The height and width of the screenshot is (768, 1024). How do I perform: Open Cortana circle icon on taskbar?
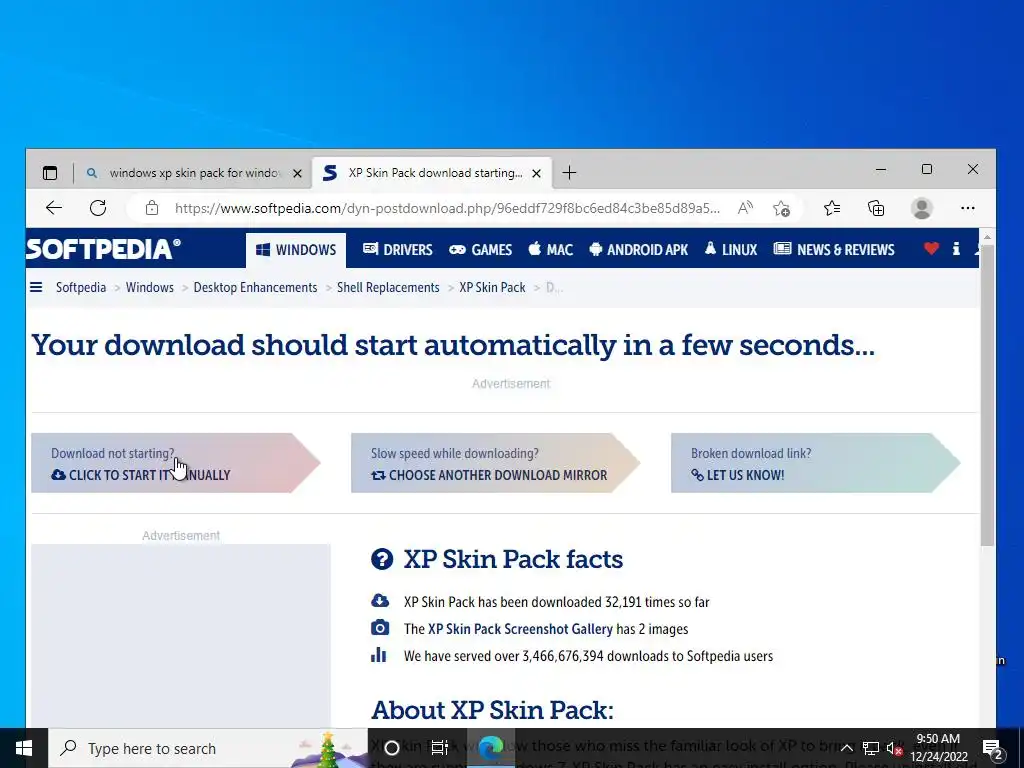click(x=392, y=748)
